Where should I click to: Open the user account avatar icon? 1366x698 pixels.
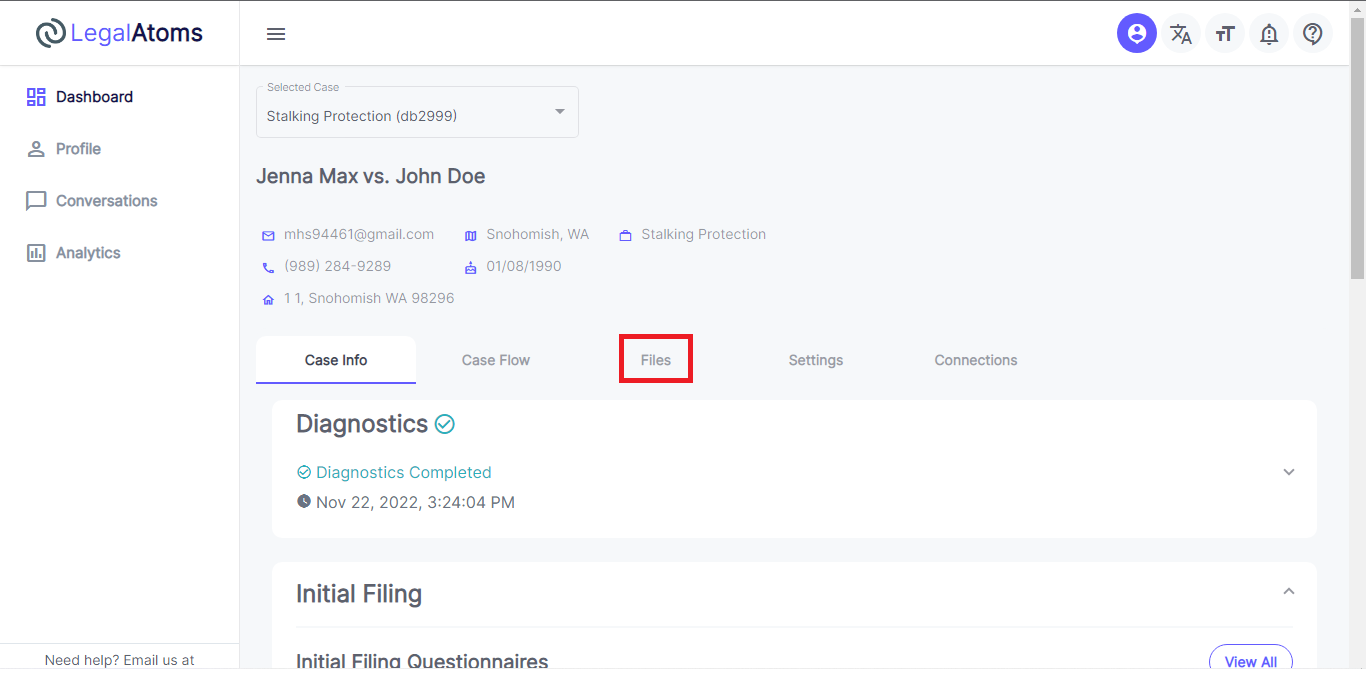point(1137,34)
